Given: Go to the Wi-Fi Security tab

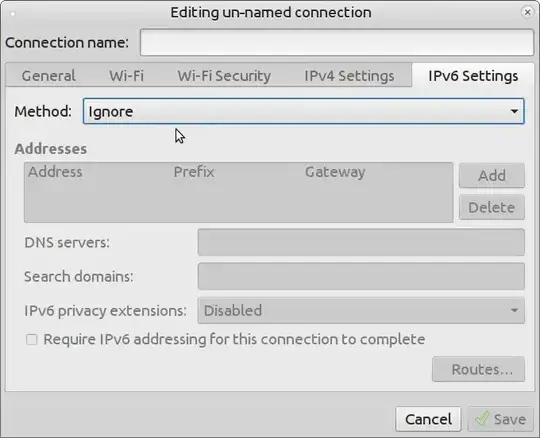Looking at the screenshot, I should coord(224,76).
